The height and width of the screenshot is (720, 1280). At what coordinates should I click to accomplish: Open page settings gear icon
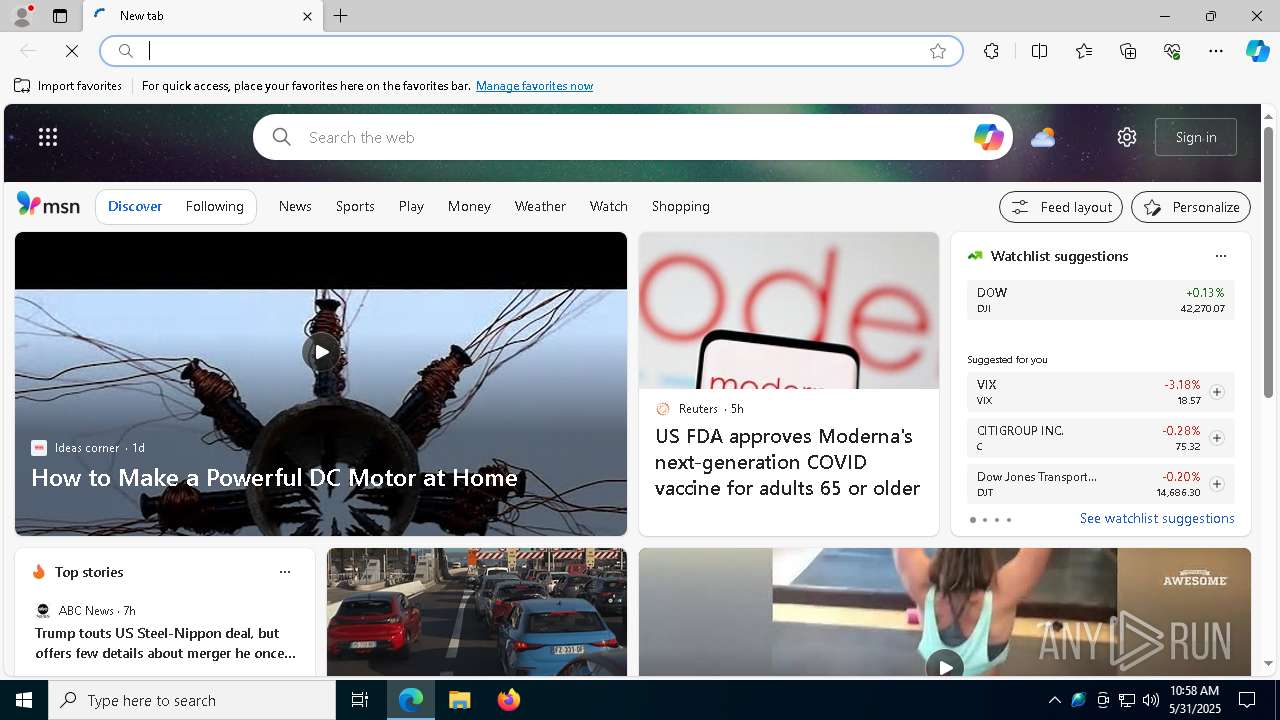[x=1127, y=137]
